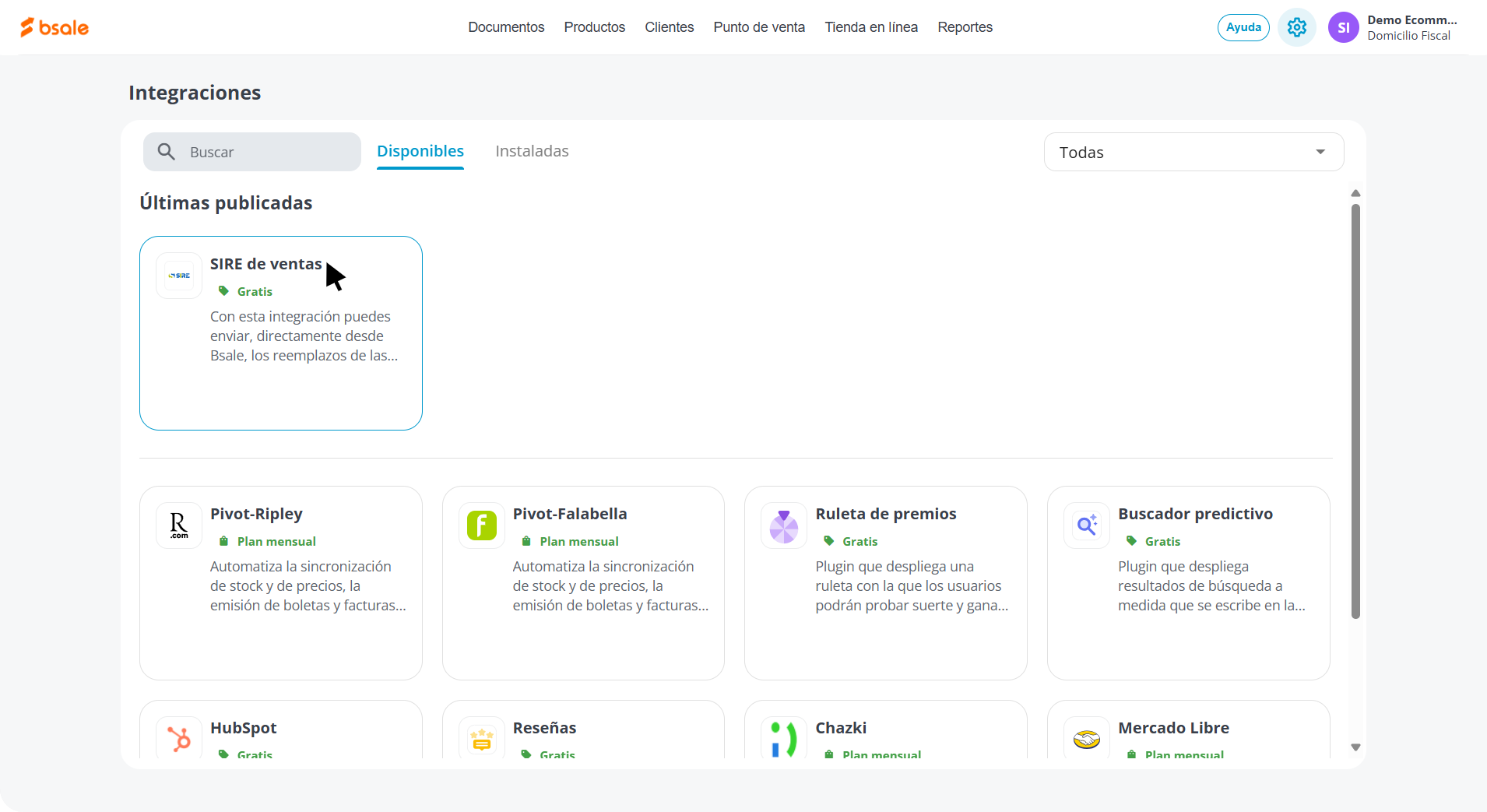Click the Pivot-Falabella logo icon
Viewport: 1487px width, 812px height.
482,526
